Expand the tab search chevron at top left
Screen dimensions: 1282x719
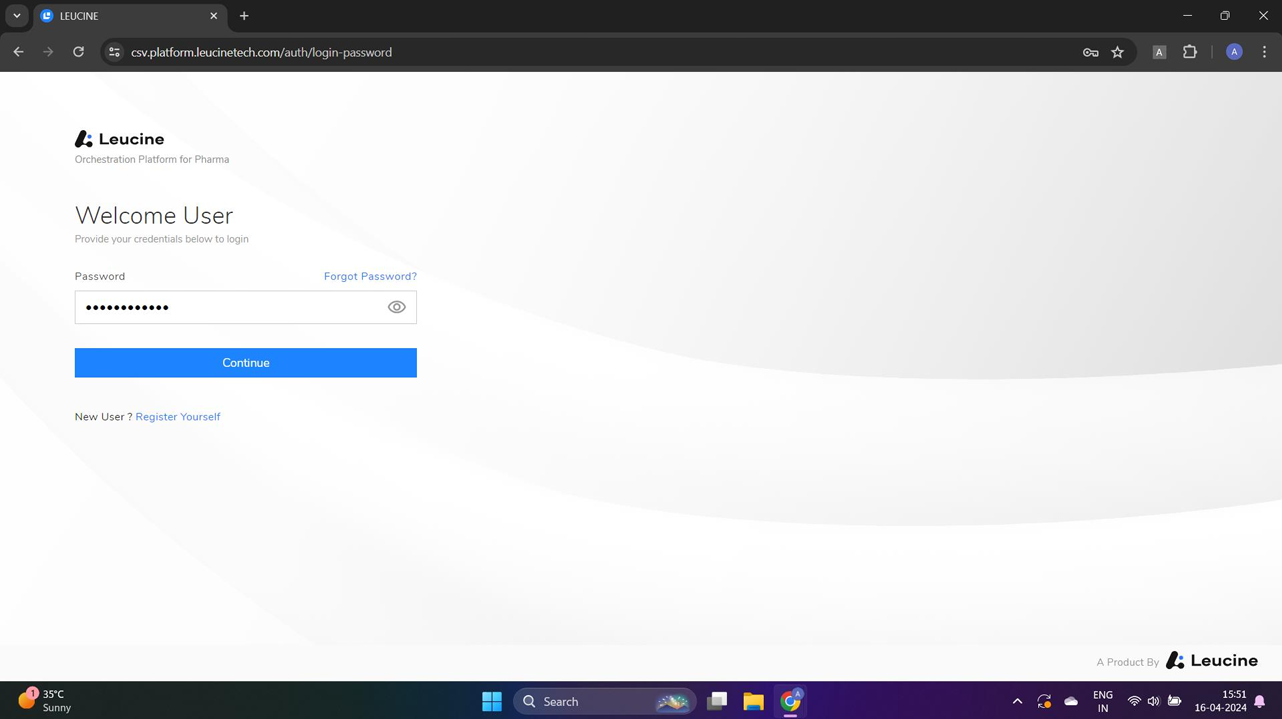click(16, 16)
